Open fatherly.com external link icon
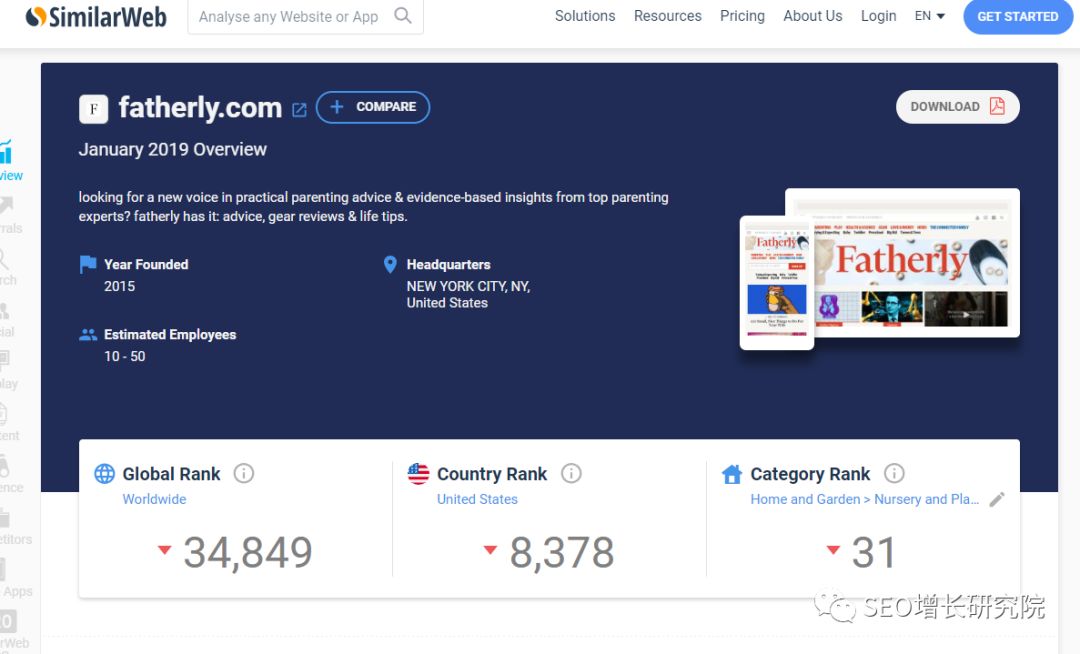1080x654 pixels. coord(299,110)
